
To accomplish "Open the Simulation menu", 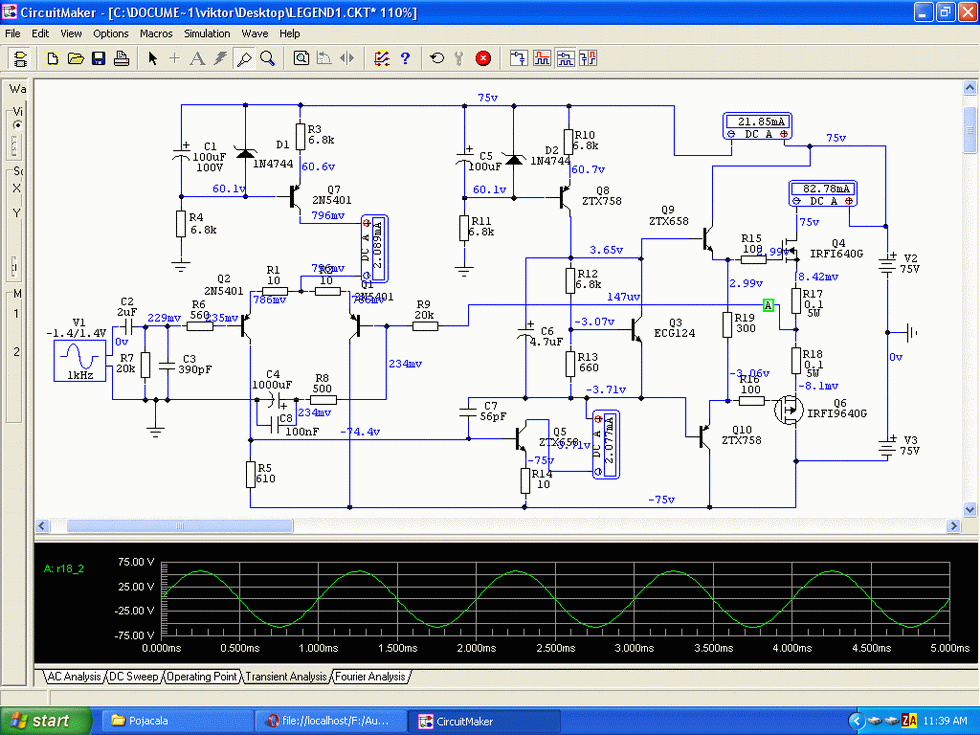I will [x=207, y=34].
